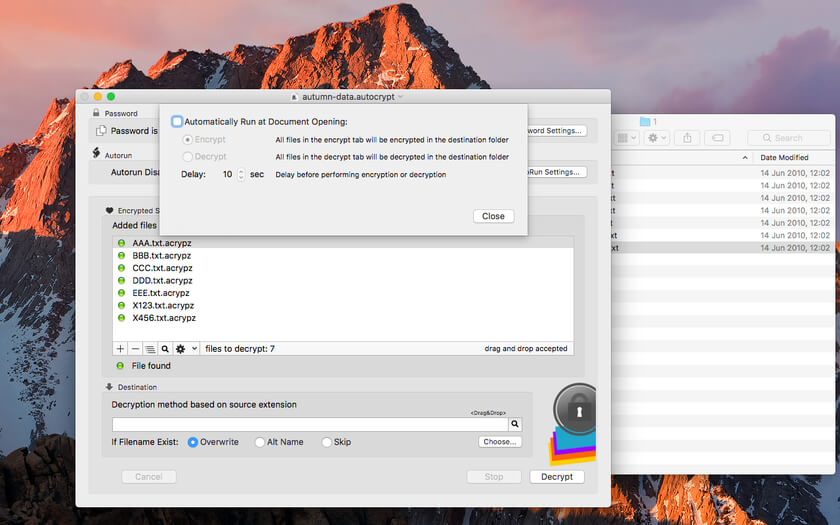The height and width of the screenshot is (525, 840).
Task: Click the Close button in autorun sheet
Action: click(493, 216)
